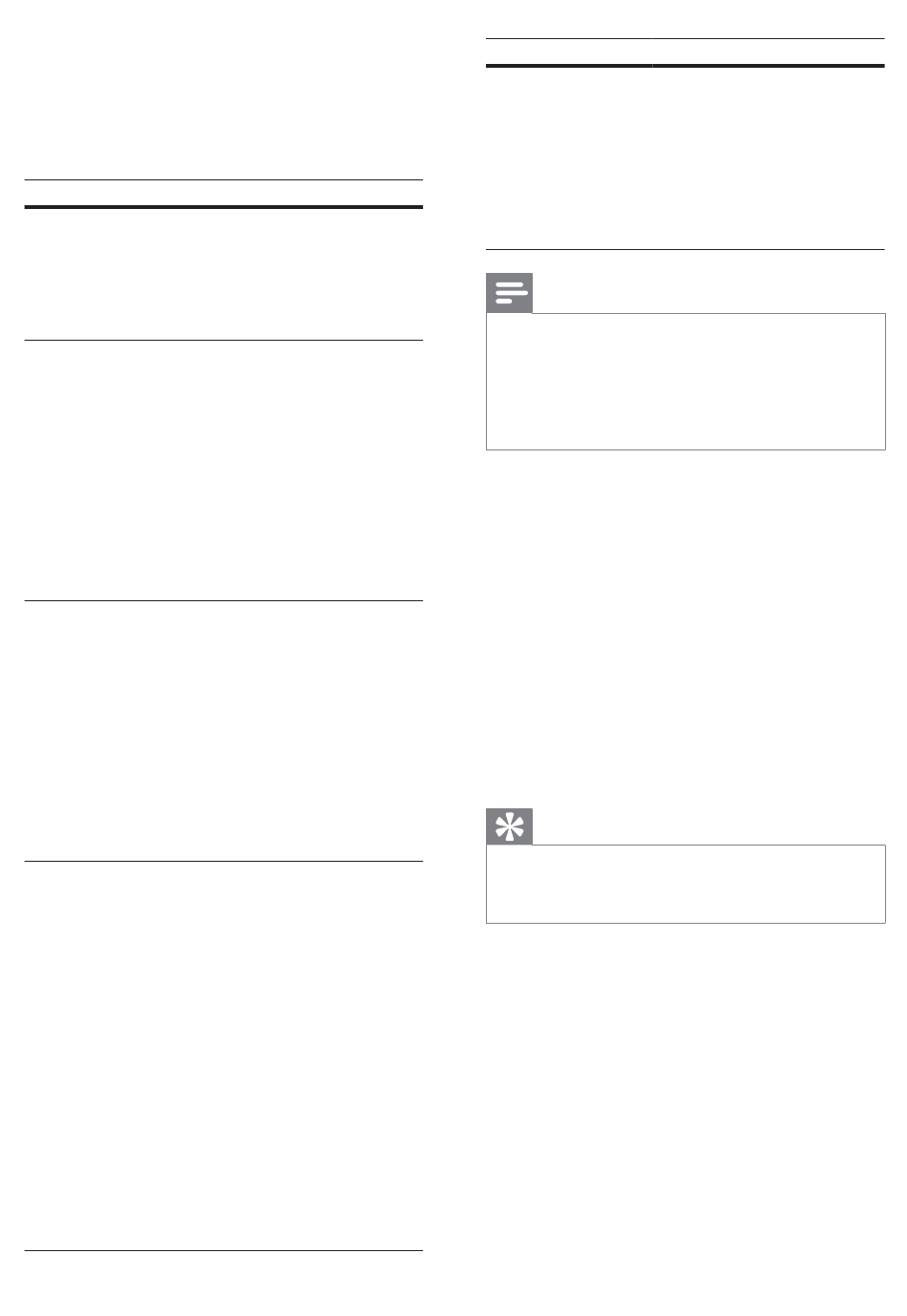Click the thick header bar of left table

point(223,206)
